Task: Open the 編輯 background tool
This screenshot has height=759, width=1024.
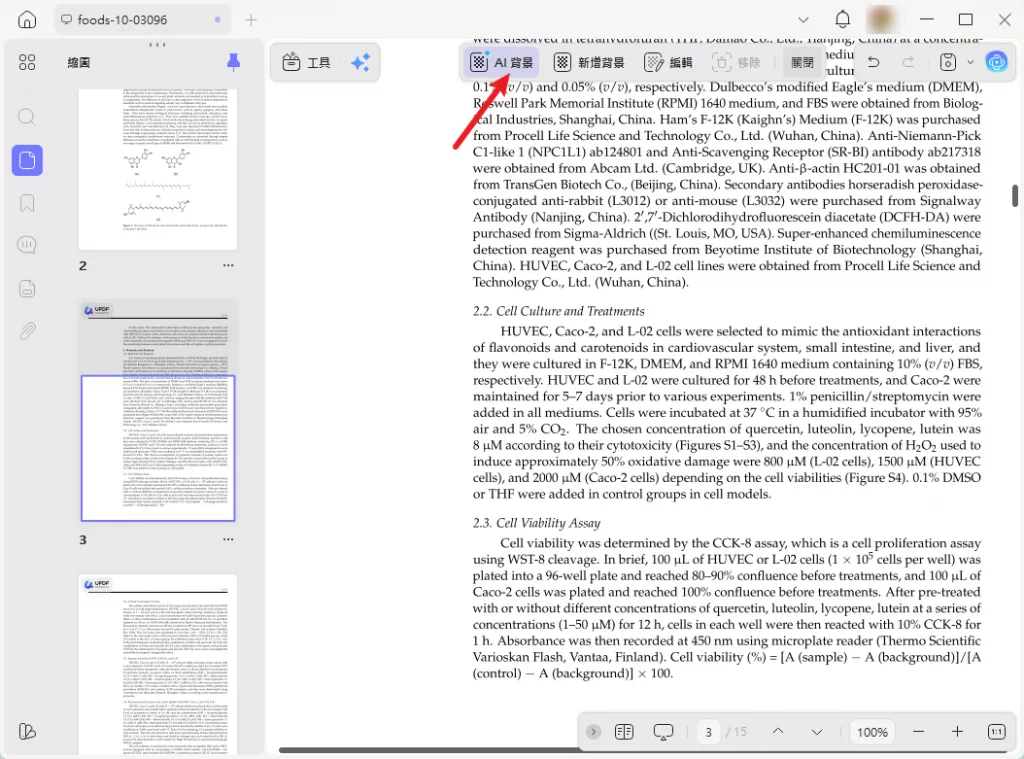Action: tap(668, 61)
